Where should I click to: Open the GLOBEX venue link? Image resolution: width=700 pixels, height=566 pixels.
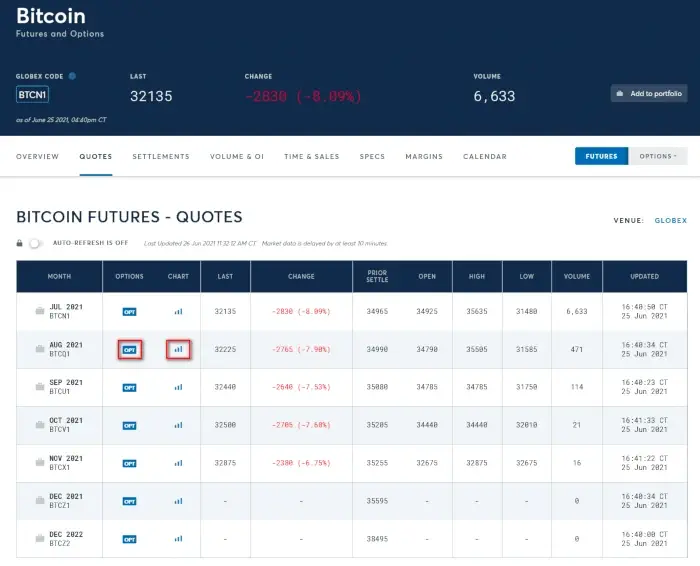pos(671,221)
